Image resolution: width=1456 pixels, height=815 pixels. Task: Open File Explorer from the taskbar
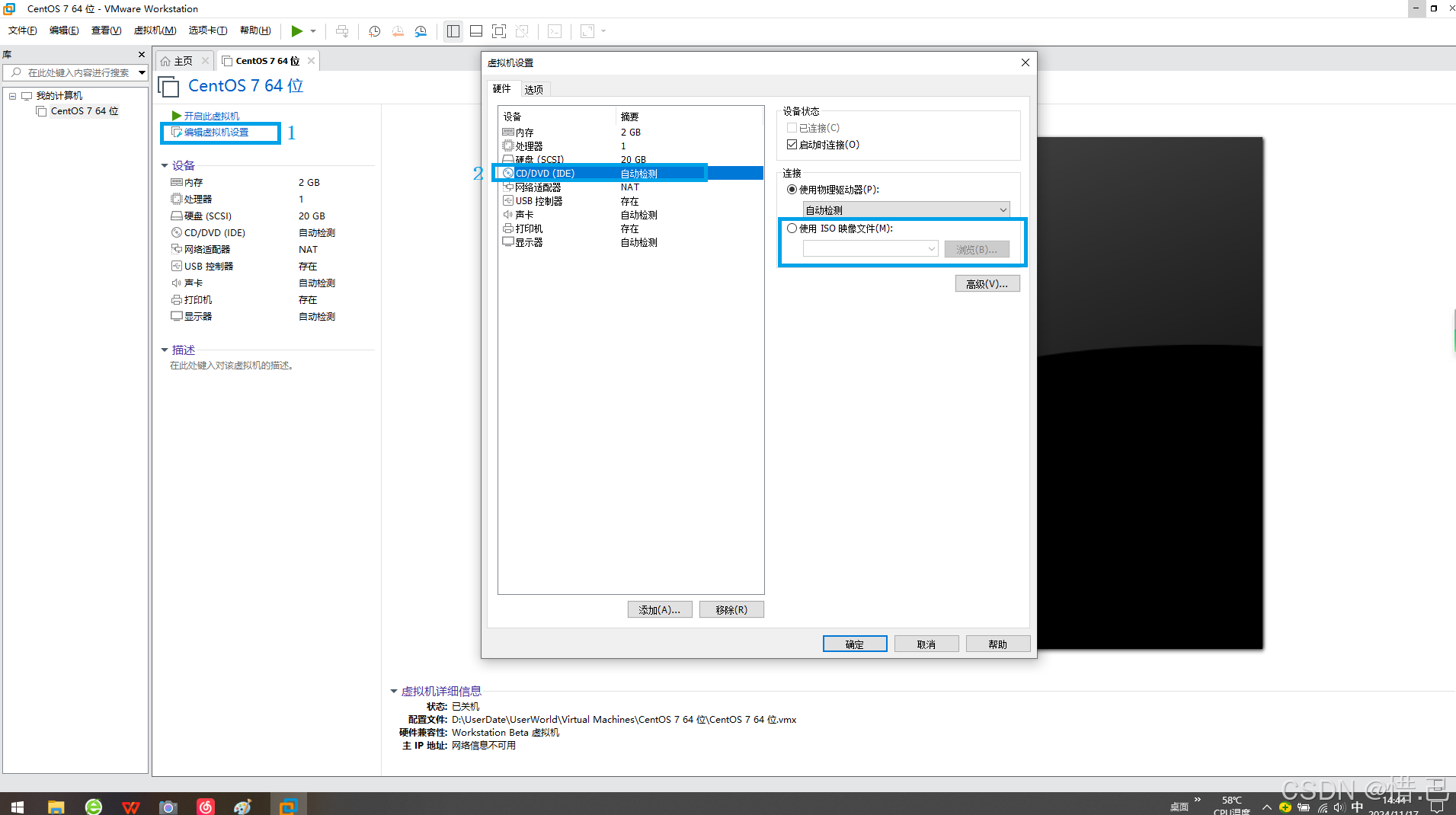pyautogui.click(x=56, y=806)
